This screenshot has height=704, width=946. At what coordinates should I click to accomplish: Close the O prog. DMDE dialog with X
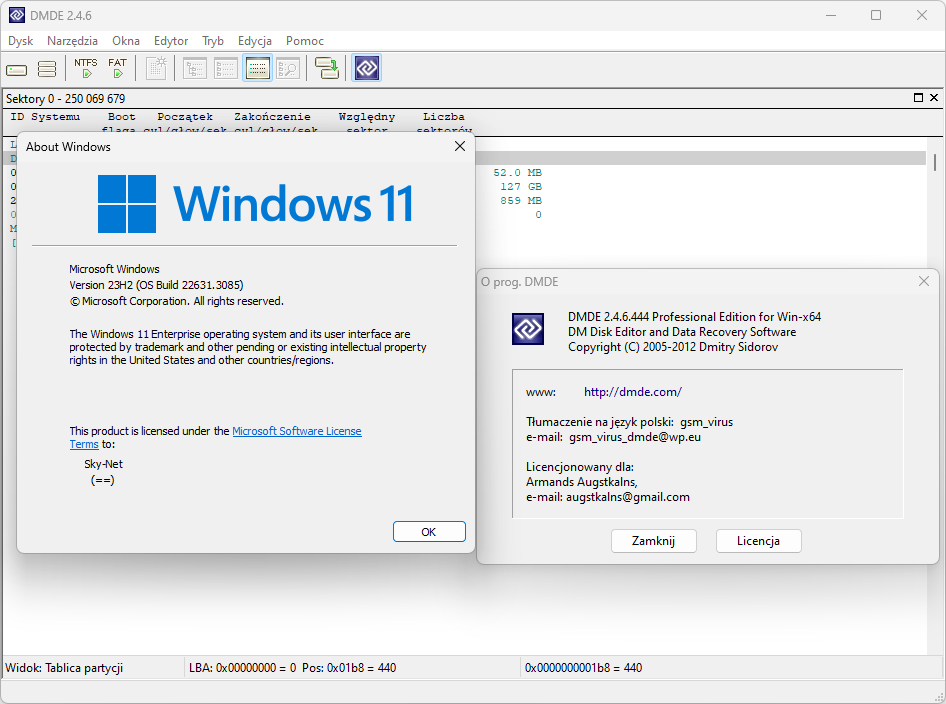coord(924,281)
